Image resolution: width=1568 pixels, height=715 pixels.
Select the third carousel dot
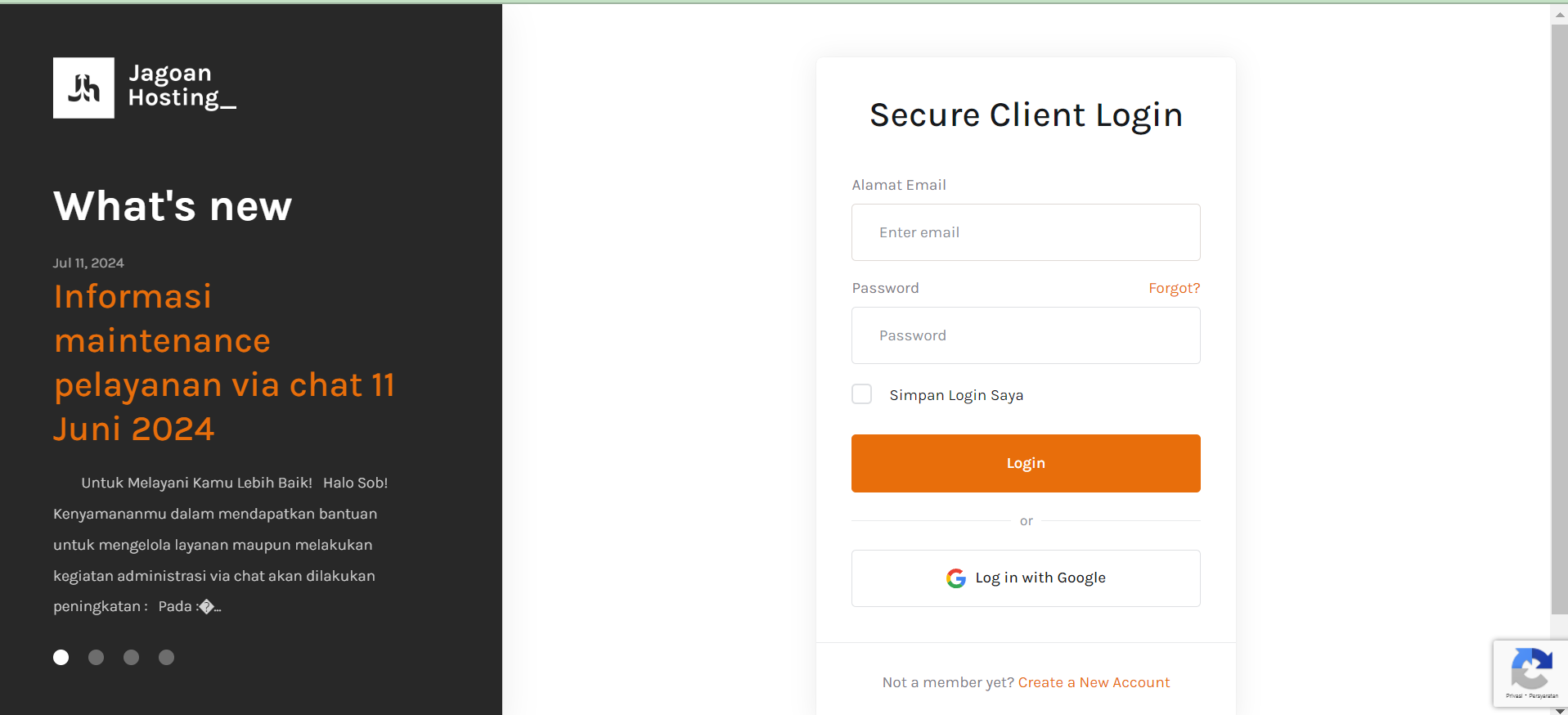pyautogui.click(x=131, y=657)
